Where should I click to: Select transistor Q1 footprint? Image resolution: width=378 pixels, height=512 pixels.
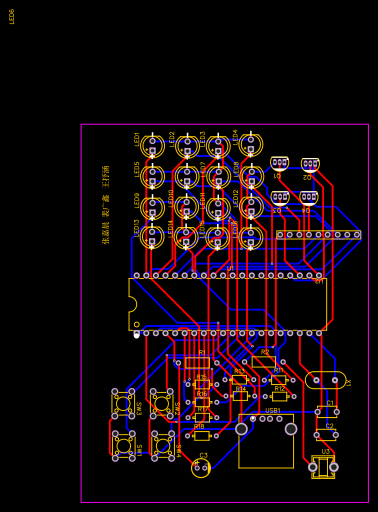point(280,163)
